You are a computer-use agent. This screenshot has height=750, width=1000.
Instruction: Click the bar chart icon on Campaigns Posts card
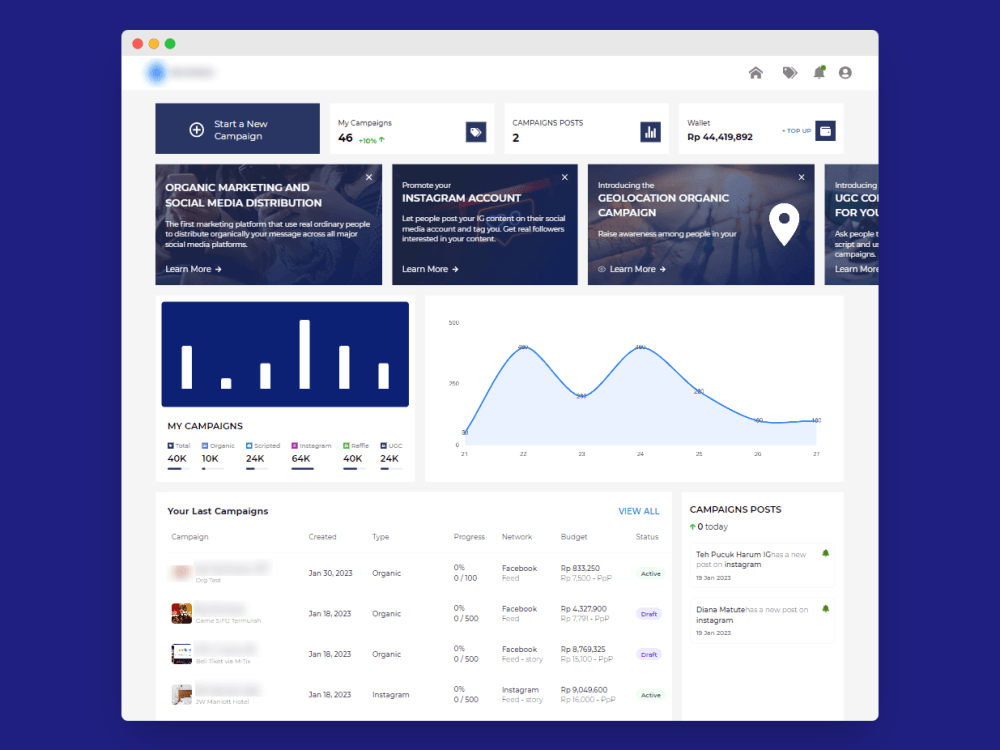pyautogui.click(x=650, y=130)
